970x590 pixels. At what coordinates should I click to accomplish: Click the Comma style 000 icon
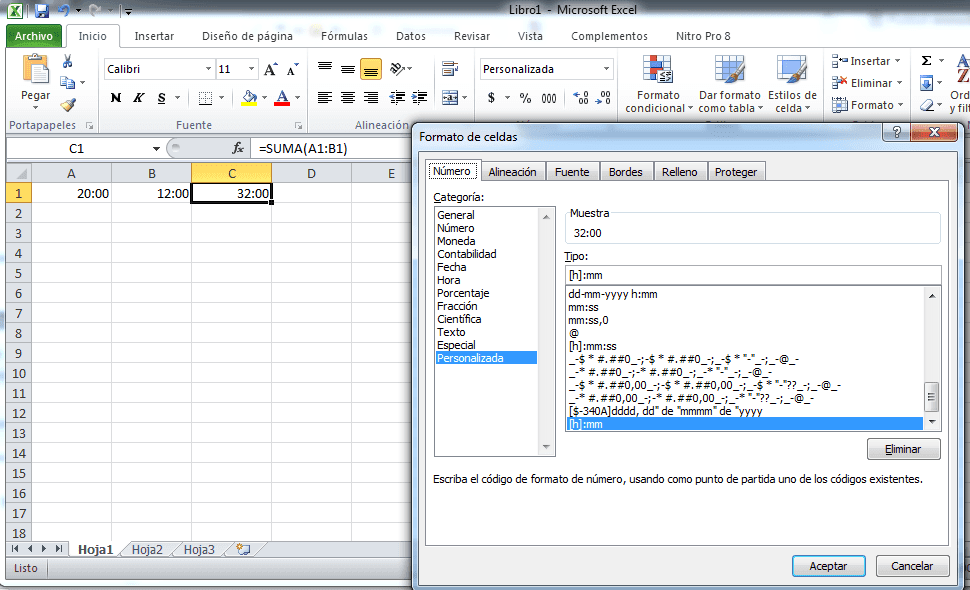(x=549, y=98)
